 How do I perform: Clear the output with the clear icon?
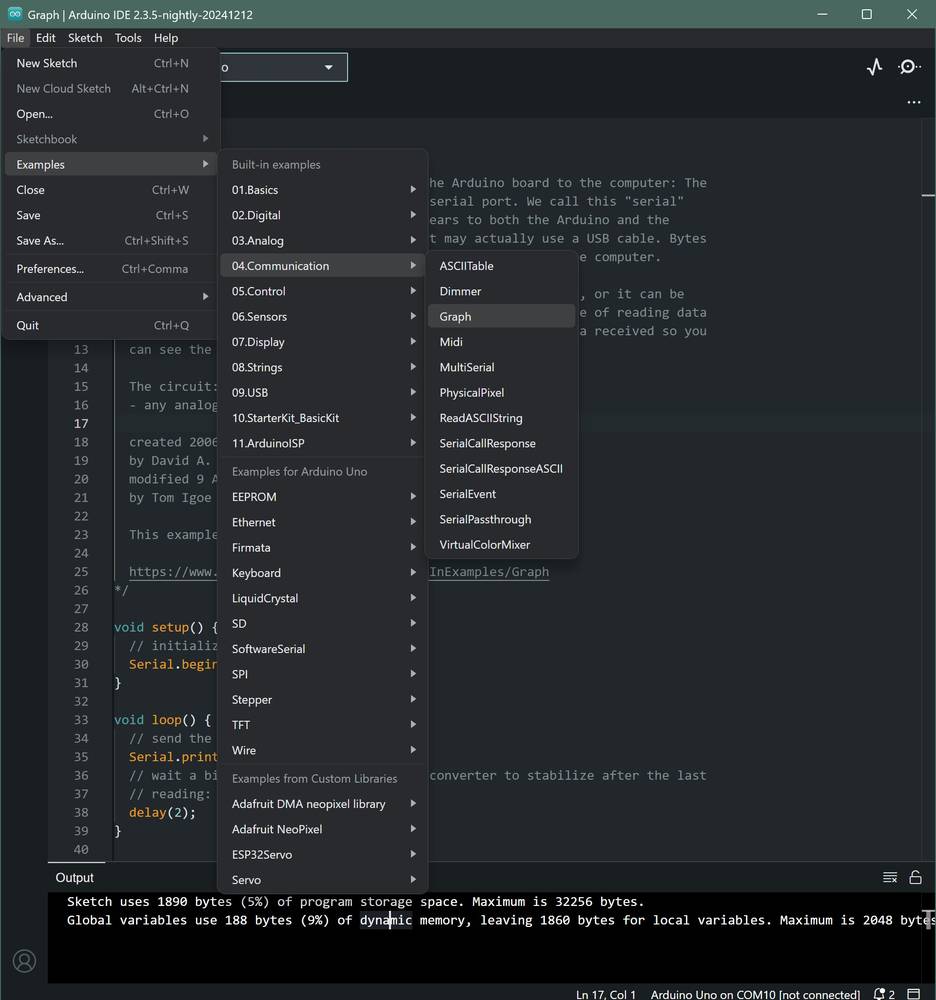(x=890, y=878)
